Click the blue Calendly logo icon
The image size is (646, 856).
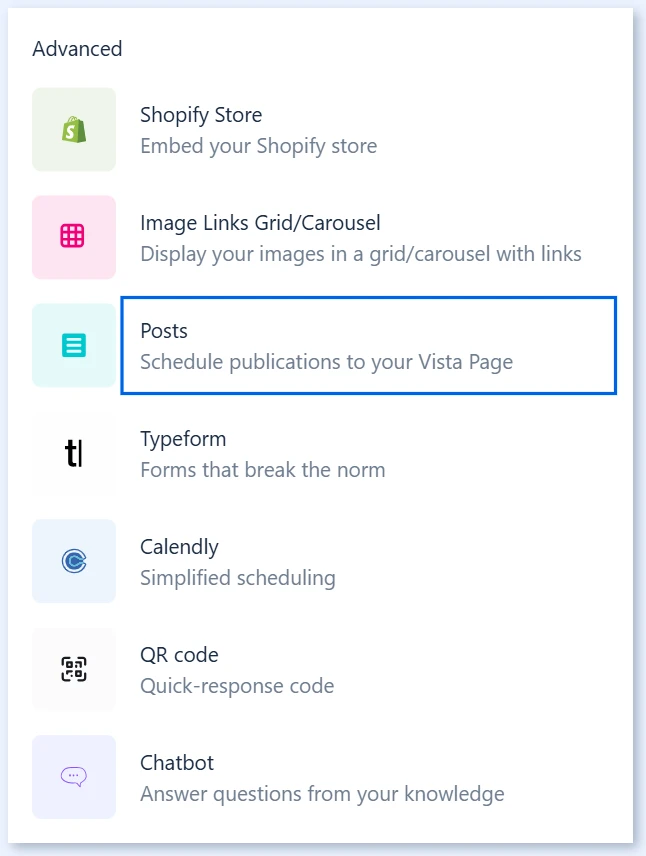click(74, 561)
